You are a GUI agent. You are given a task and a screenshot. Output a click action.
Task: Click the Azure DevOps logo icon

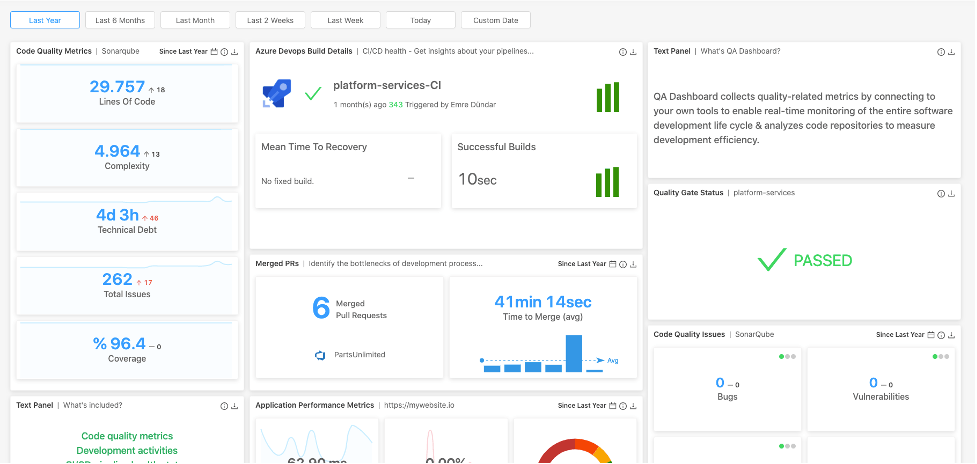pyautogui.click(x=275, y=95)
